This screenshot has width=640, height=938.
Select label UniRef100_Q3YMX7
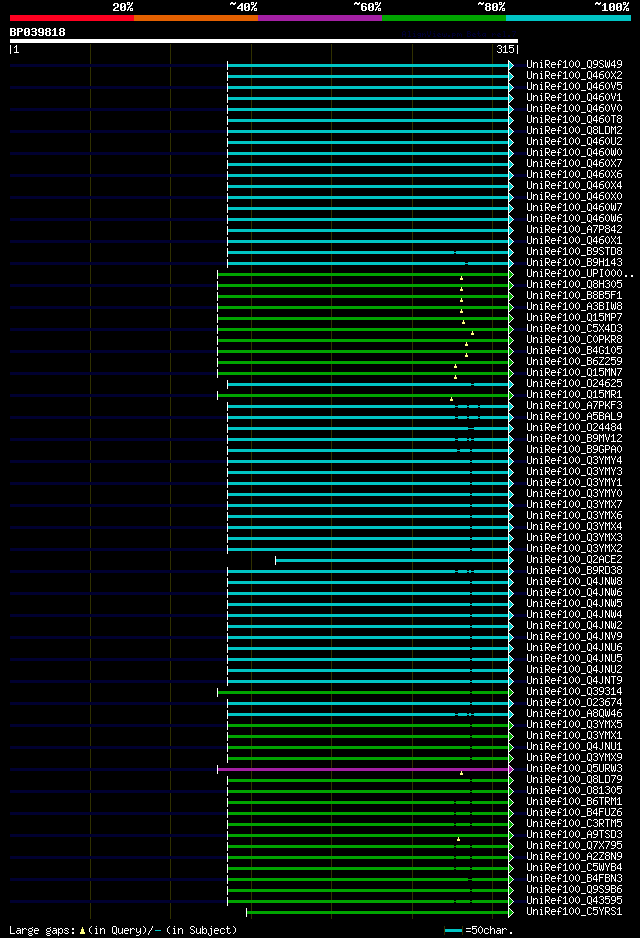click(574, 504)
